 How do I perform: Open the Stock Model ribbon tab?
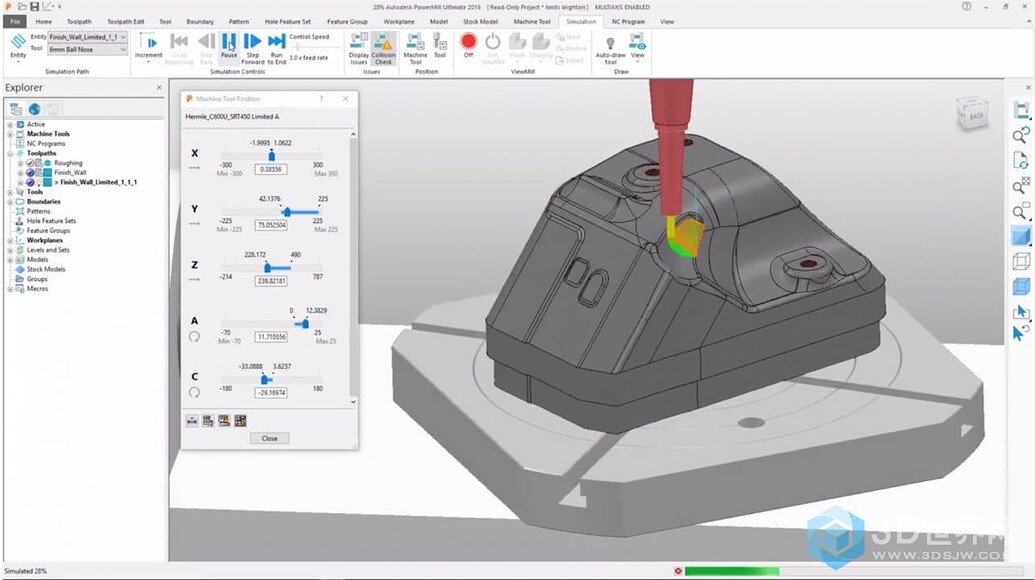click(480, 21)
